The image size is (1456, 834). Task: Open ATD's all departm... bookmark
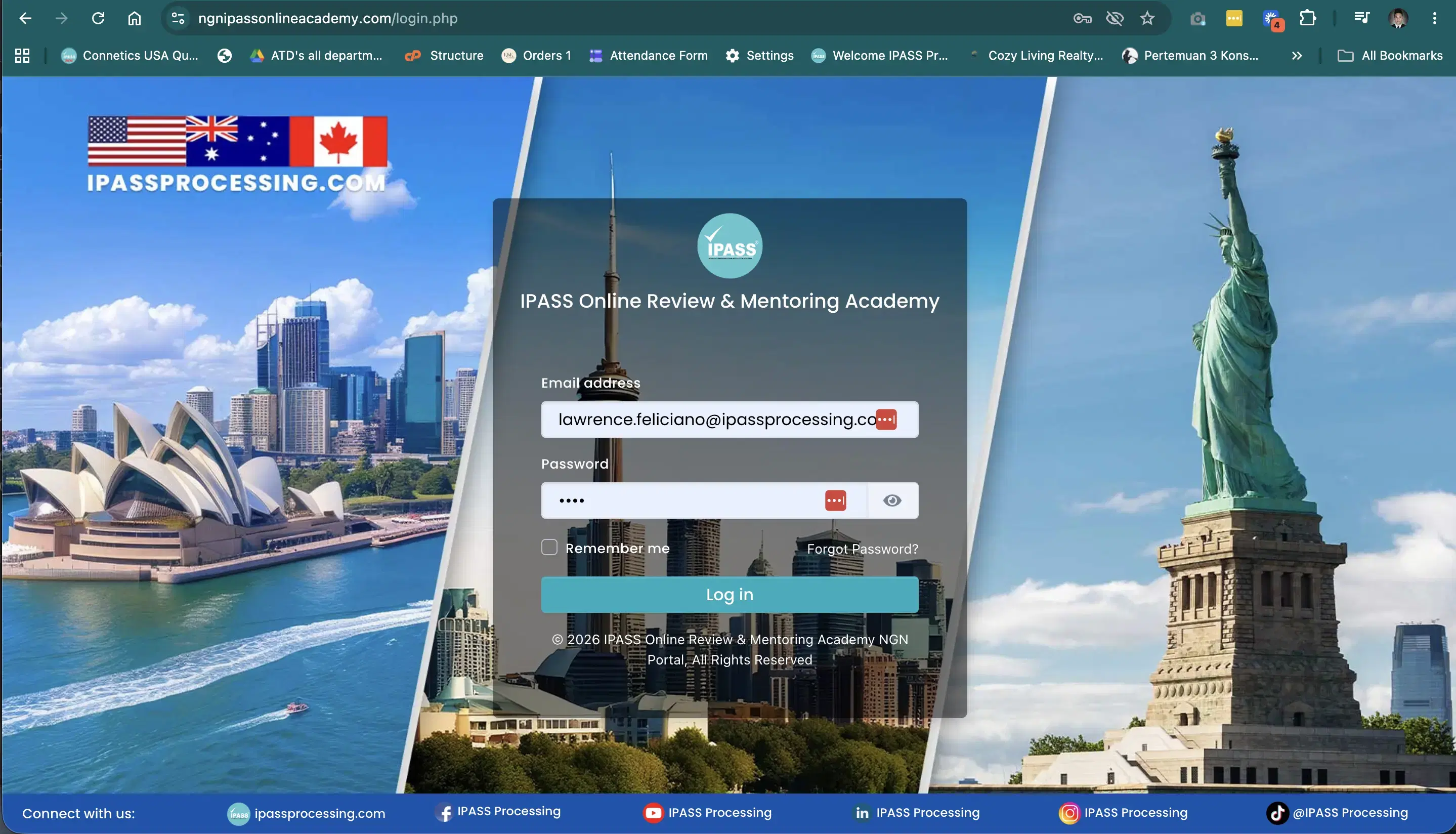tap(316, 56)
